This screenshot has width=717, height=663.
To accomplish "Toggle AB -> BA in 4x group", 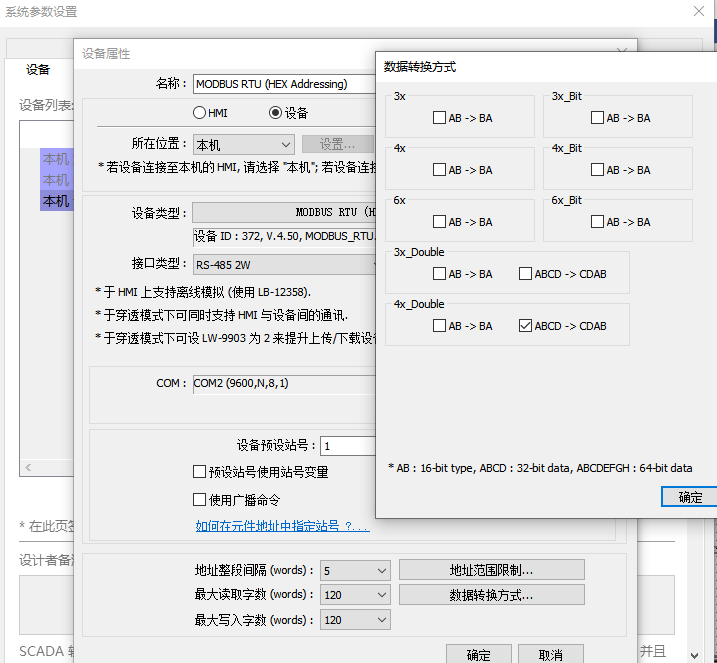I will click(440, 170).
